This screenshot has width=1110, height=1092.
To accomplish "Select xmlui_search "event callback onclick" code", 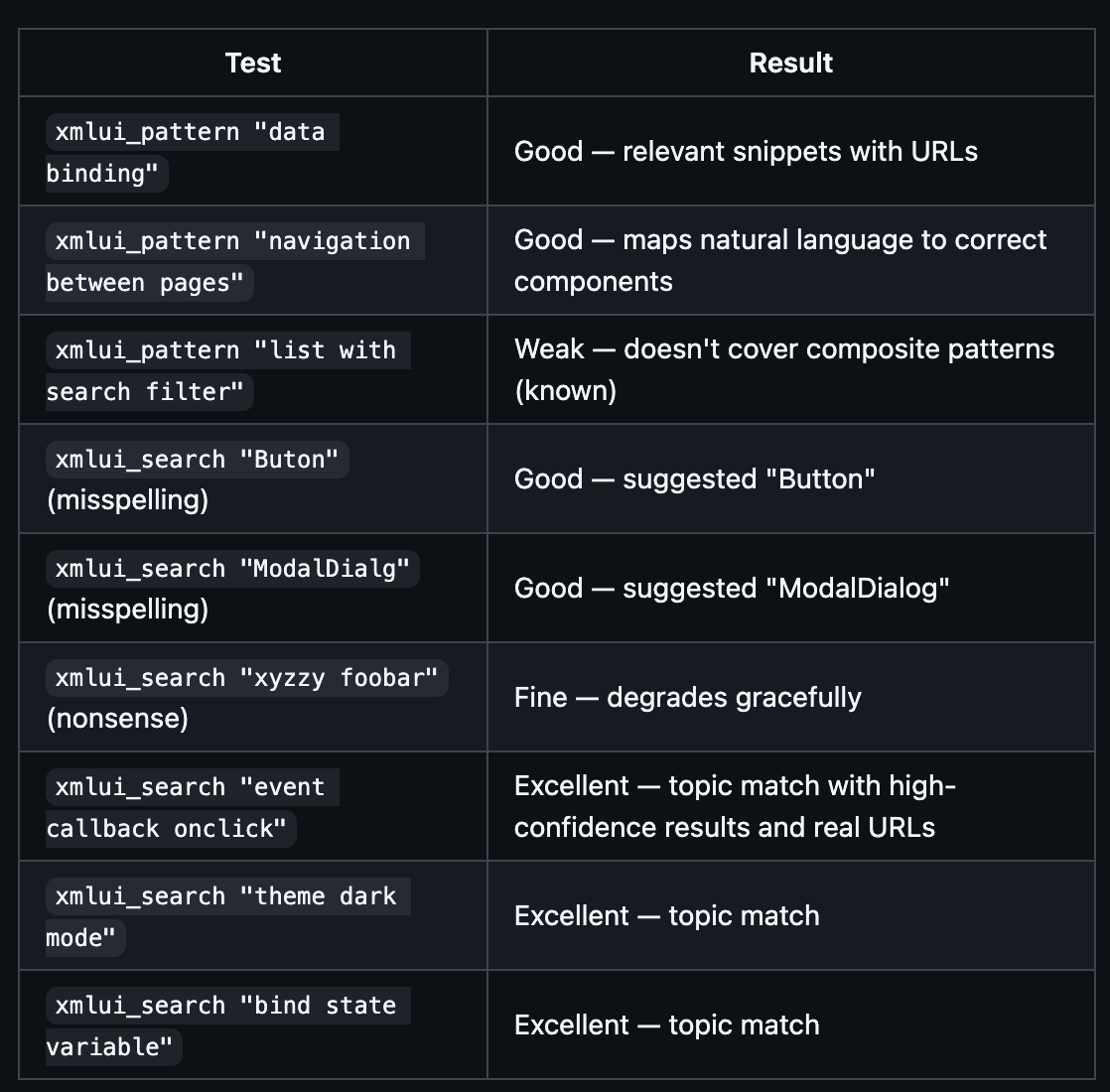I will click(190, 788).
